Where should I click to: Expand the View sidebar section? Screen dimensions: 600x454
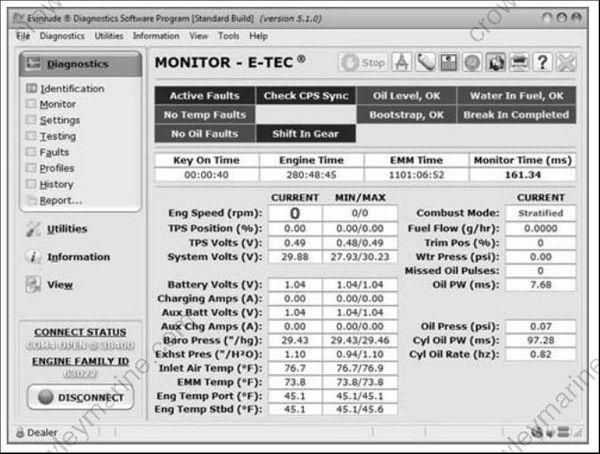tap(59, 285)
